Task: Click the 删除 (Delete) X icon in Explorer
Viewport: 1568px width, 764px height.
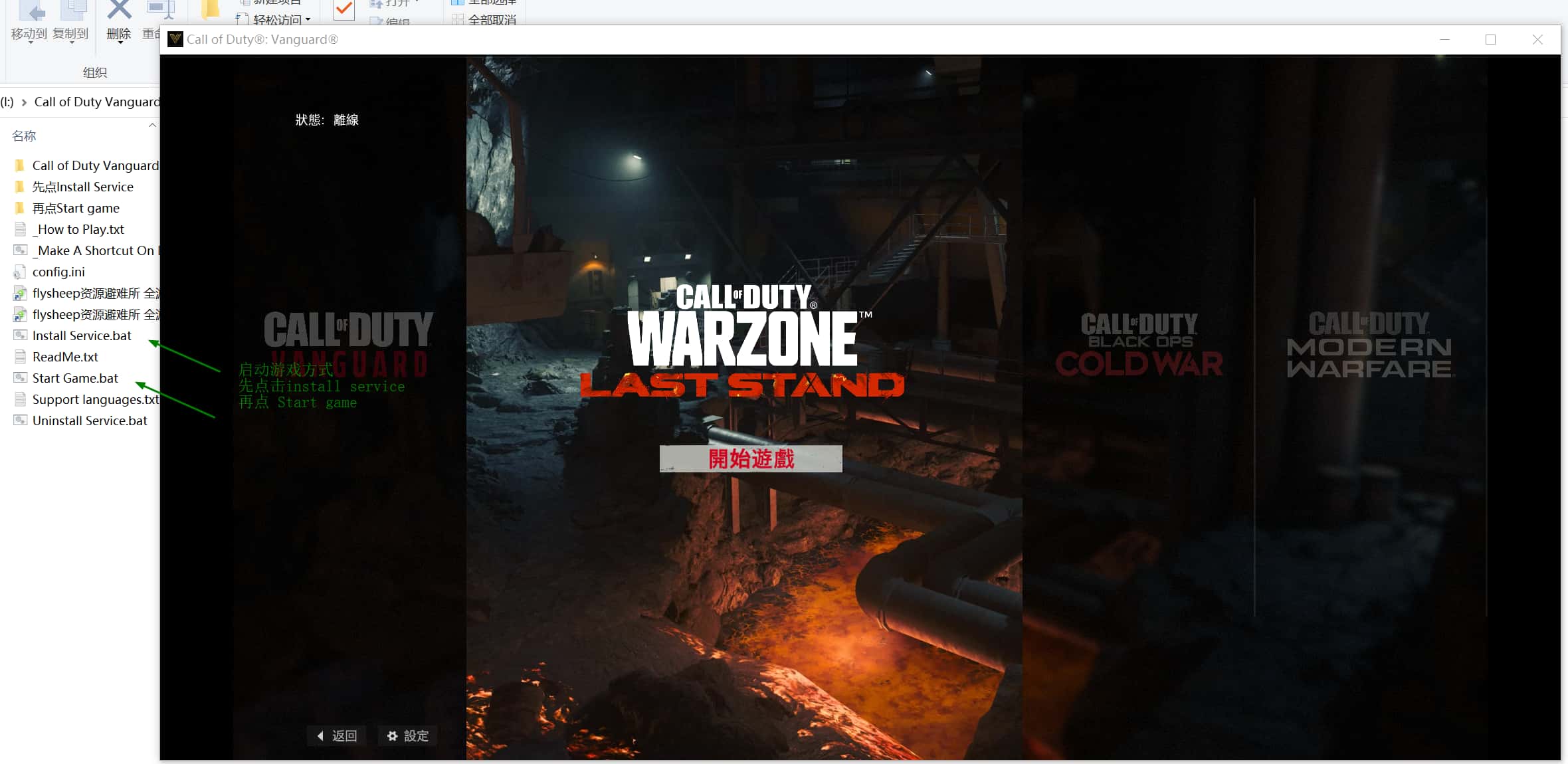Action: (119, 11)
